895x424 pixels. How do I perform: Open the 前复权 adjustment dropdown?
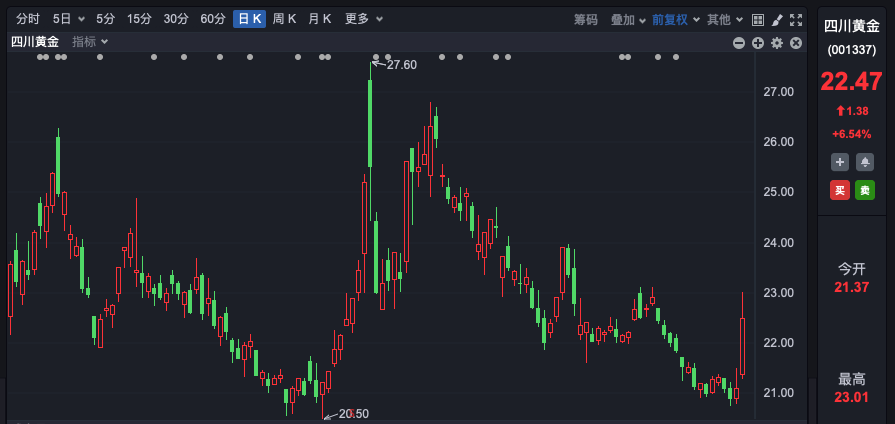pos(676,19)
